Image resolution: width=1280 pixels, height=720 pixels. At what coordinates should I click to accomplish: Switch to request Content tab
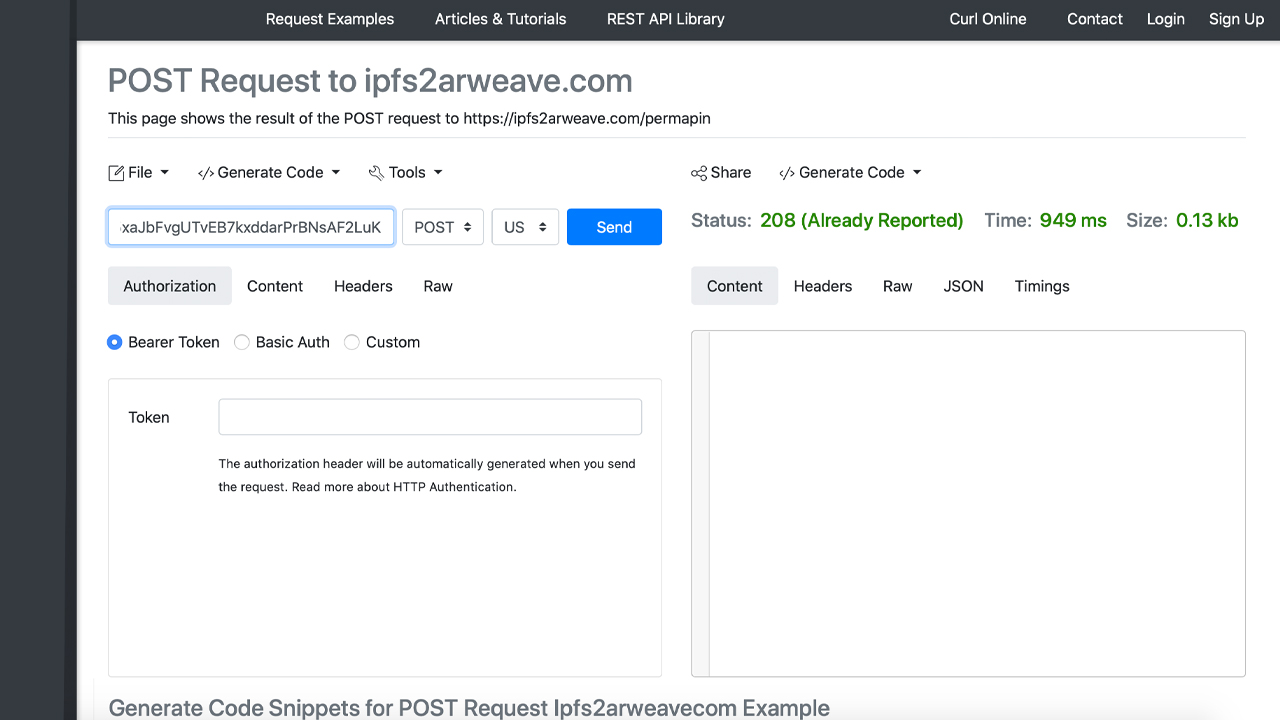[x=275, y=286]
